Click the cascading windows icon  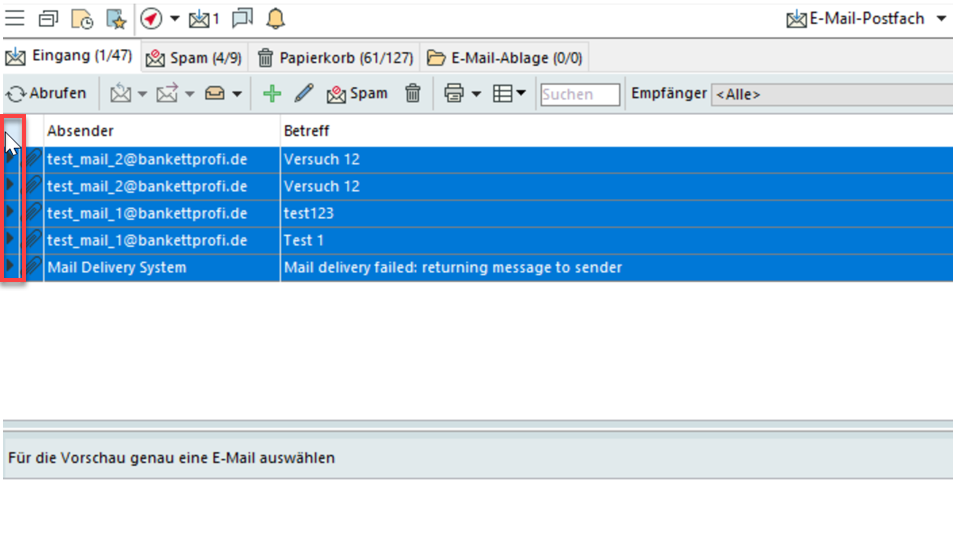(49, 19)
